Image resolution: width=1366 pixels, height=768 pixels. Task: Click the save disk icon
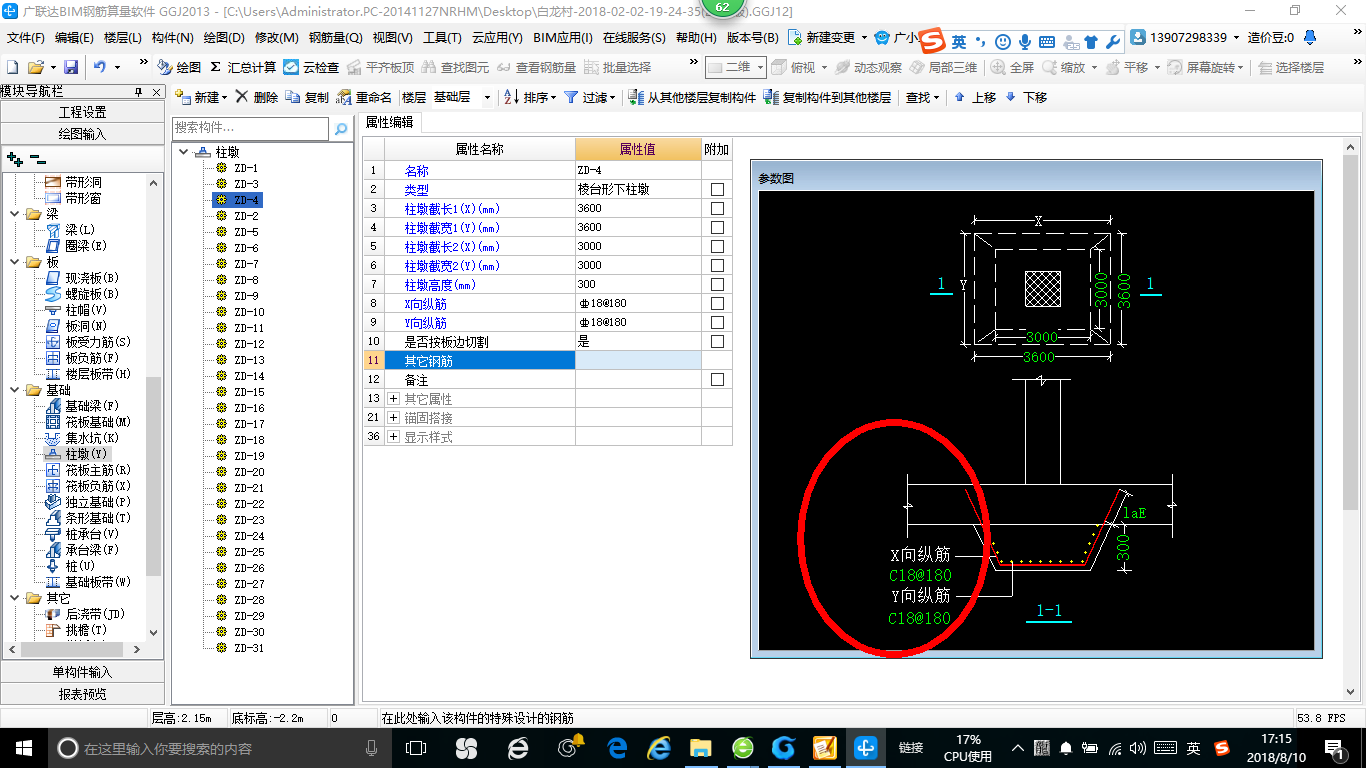click(71, 67)
